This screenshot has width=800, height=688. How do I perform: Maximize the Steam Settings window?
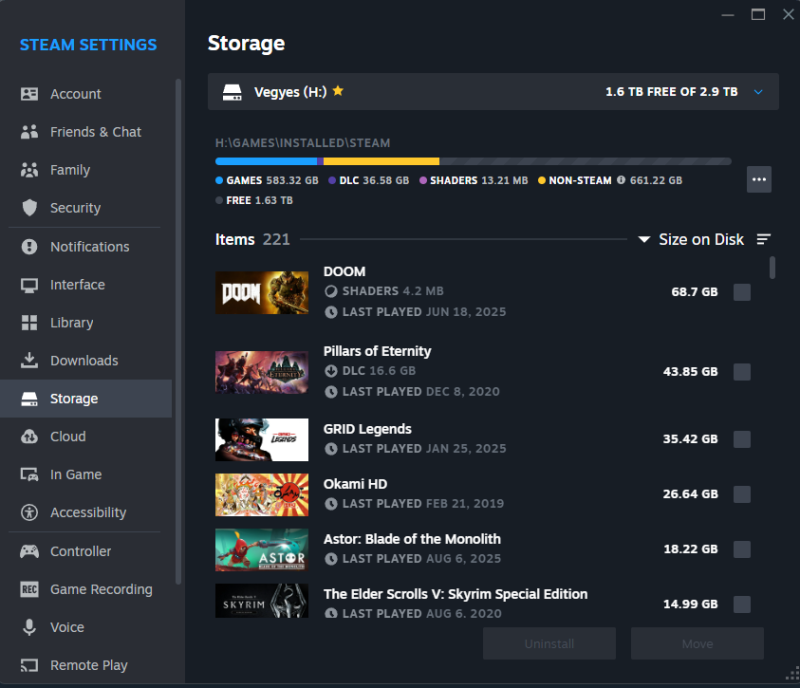pyautogui.click(x=758, y=14)
